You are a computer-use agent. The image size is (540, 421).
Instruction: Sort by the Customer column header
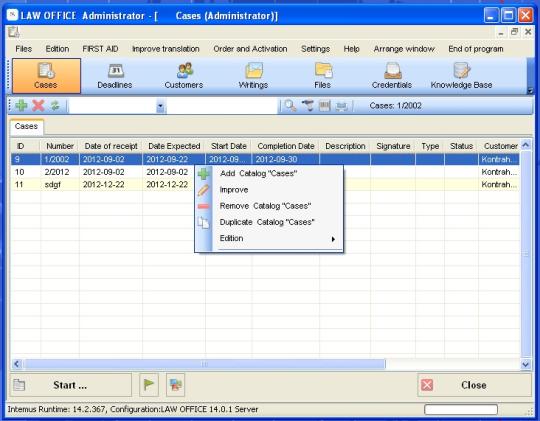tap(500, 146)
